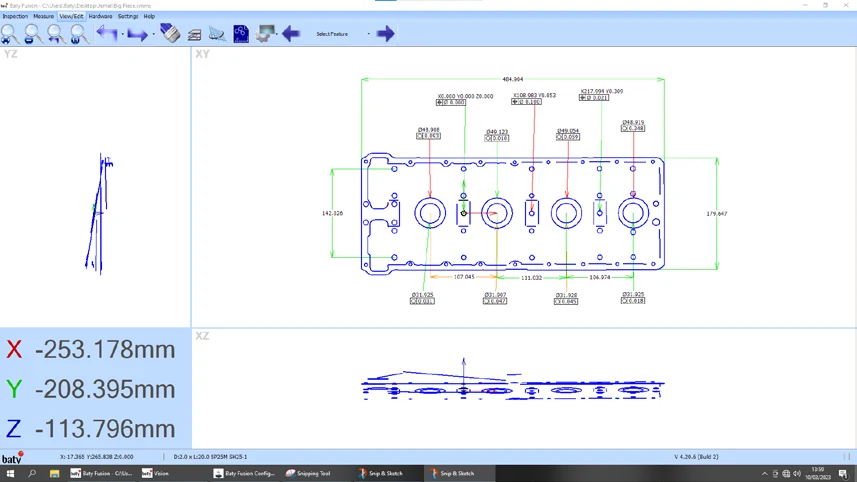Click the XZ view label
Screen dimensions: 857x482
(x=202, y=336)
